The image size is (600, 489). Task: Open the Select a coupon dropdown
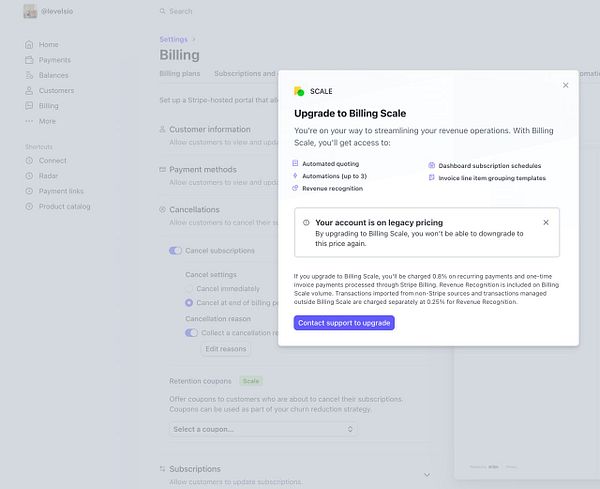click(263, 429)
